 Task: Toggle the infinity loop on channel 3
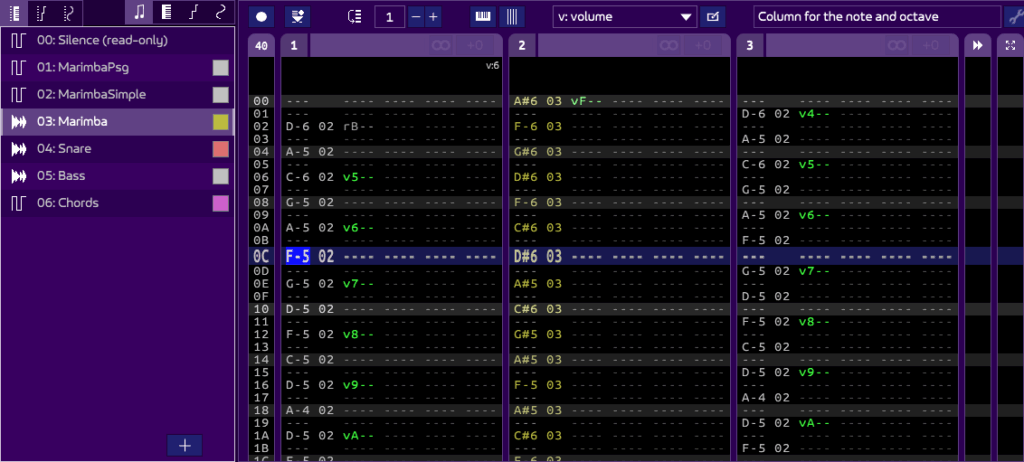897,45
